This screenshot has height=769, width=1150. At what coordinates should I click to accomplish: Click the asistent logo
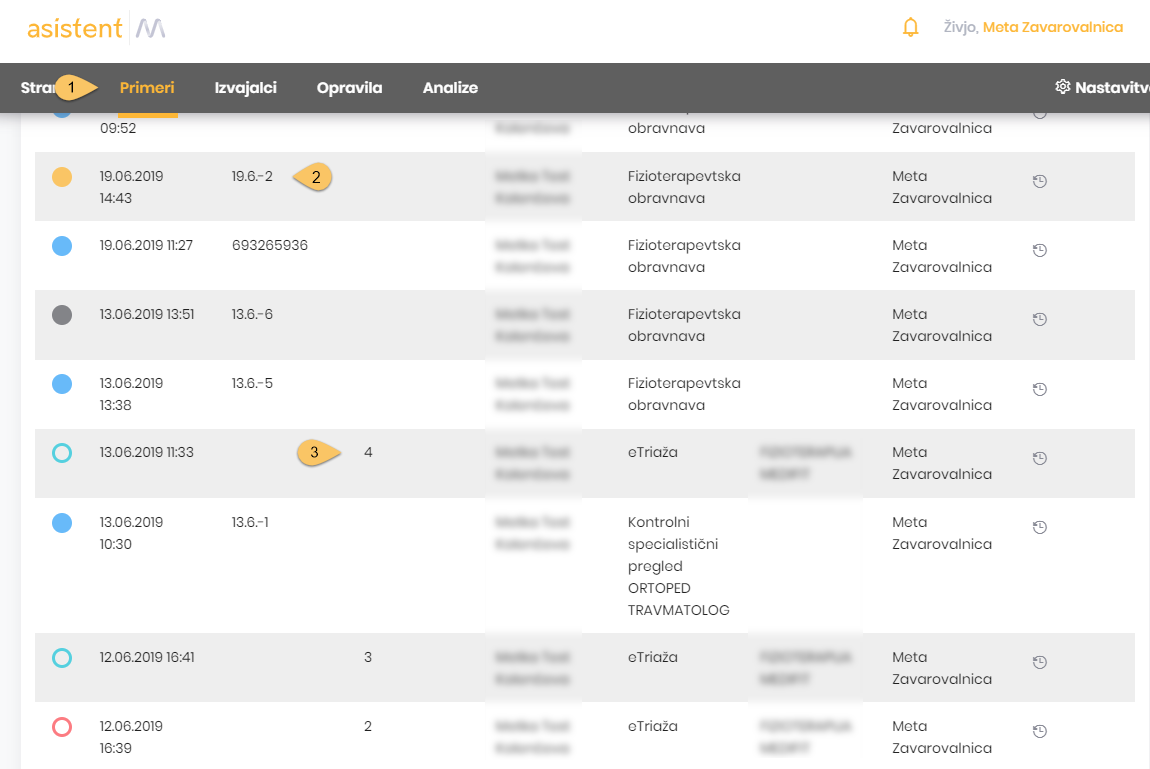[75, 28]
